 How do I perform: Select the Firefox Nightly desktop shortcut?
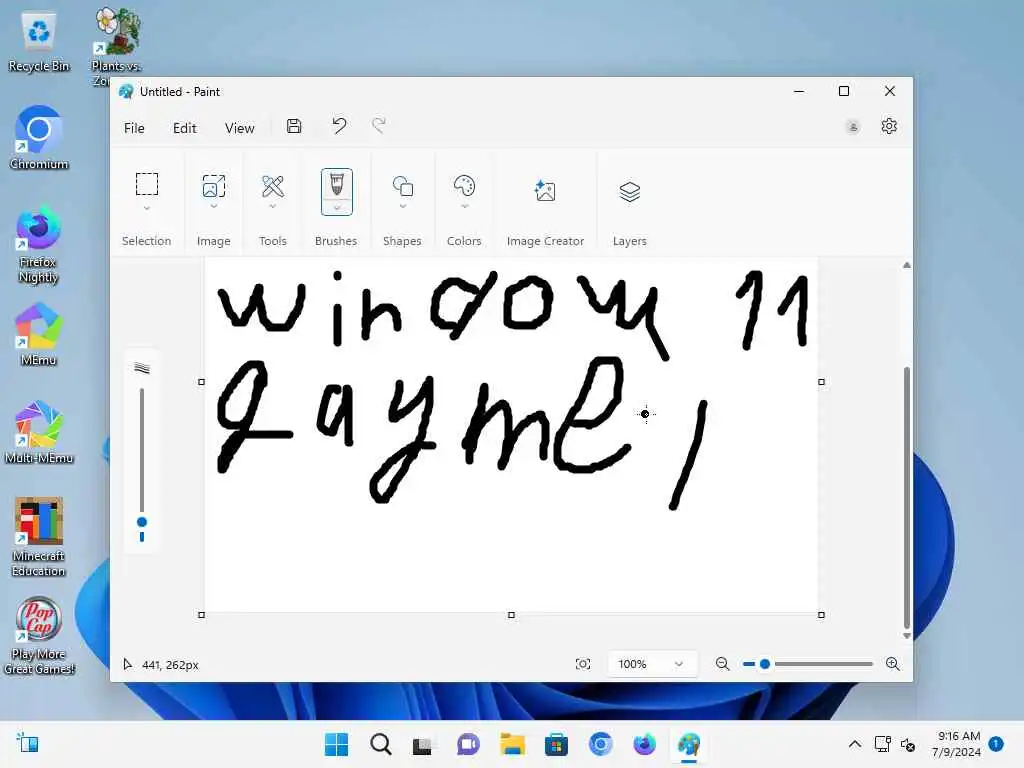tap(39, 245)
